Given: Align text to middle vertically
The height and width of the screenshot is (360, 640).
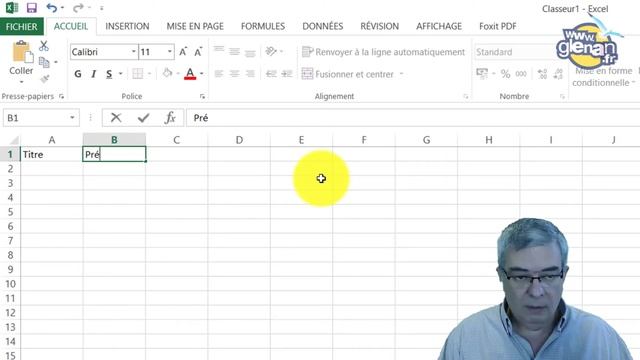Looking at the screenshot, I should tap(234, 51).
